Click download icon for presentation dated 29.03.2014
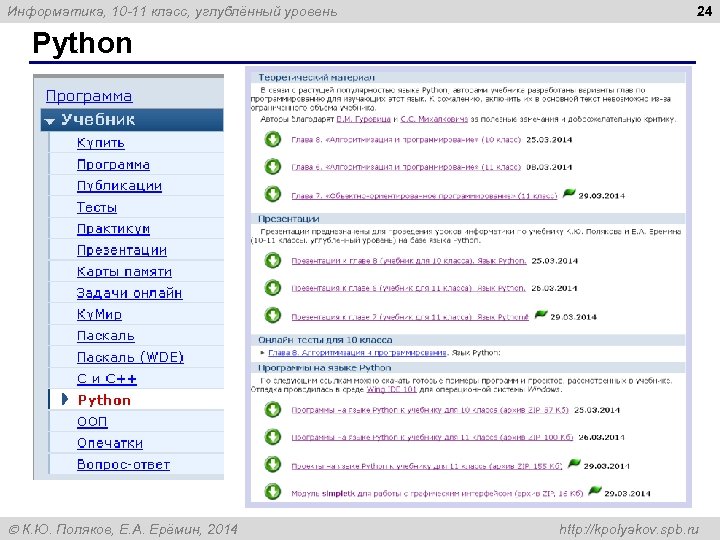This screenshot has width=720, height=540. [273, 315]
